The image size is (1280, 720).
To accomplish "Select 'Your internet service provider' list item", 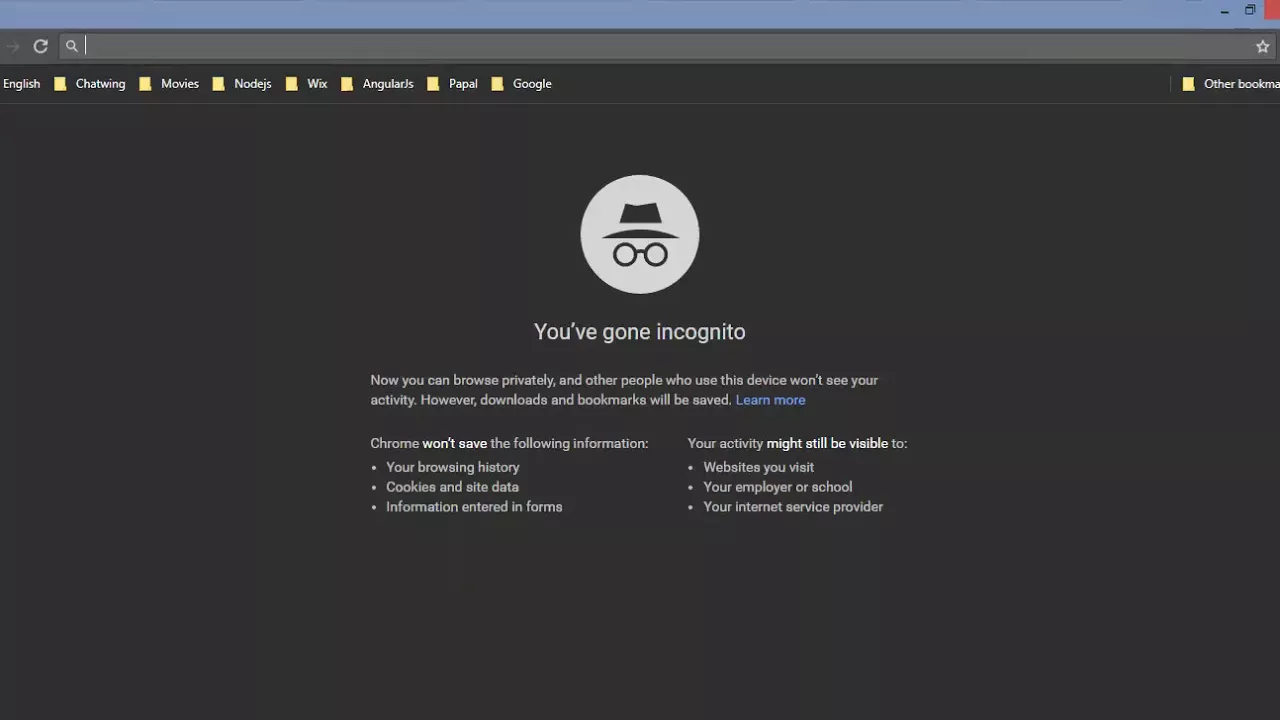I will click(793, 507).
